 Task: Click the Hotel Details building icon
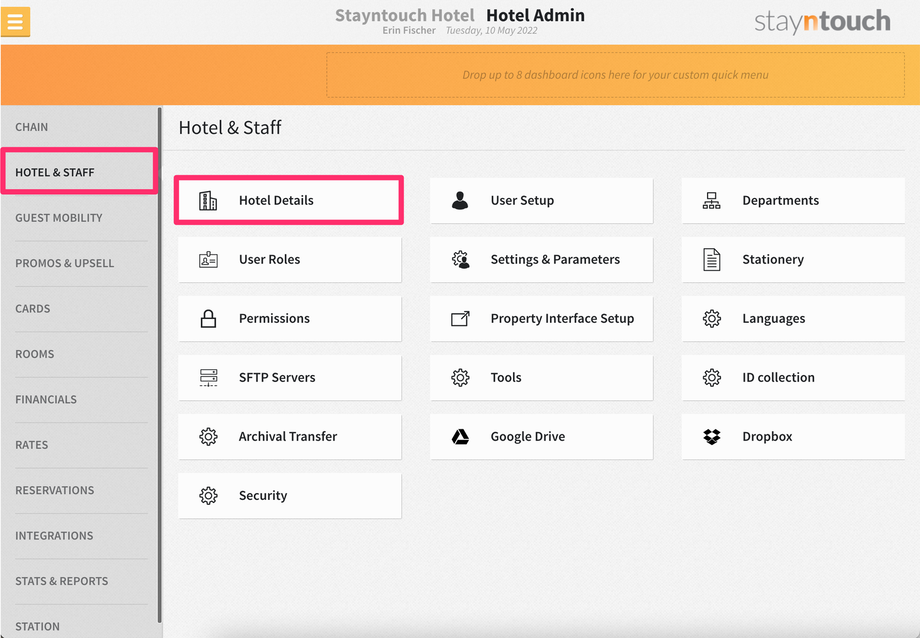208,201
